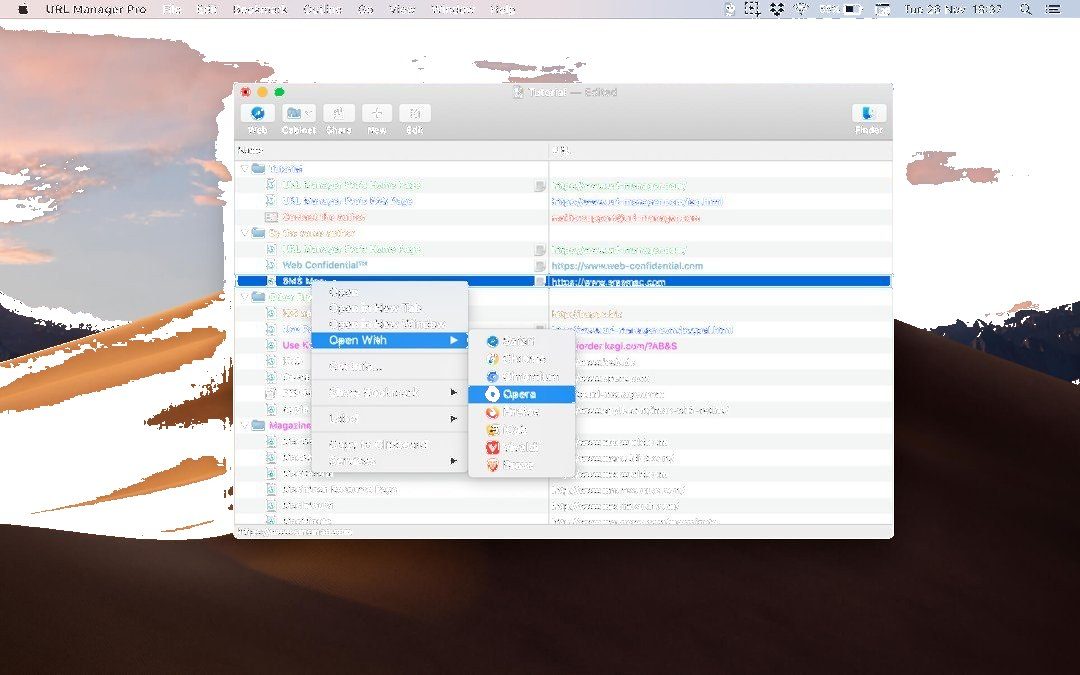Open the Notification Center menu bar icon
Viewport: 1080px width, 675px height.
tap(1052, 9)
